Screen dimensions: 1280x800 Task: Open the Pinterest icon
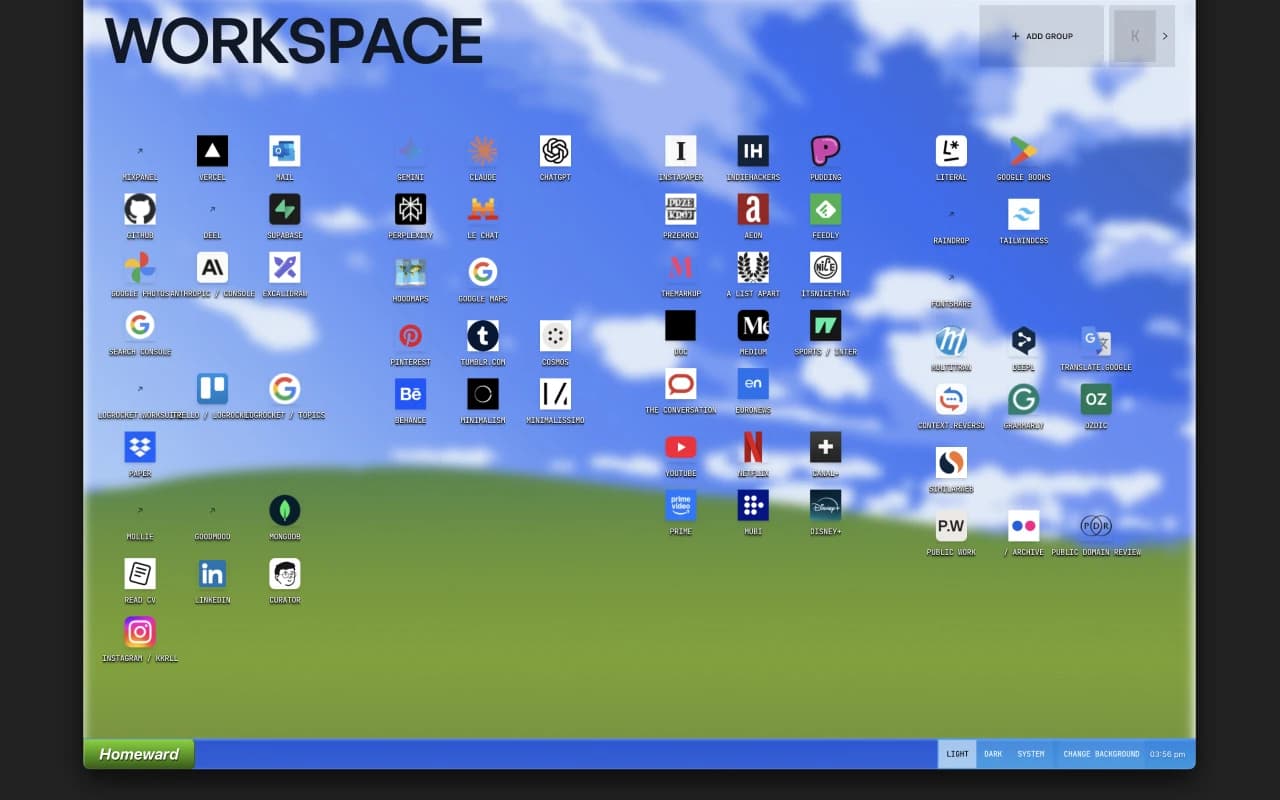[x=410, y=336]
